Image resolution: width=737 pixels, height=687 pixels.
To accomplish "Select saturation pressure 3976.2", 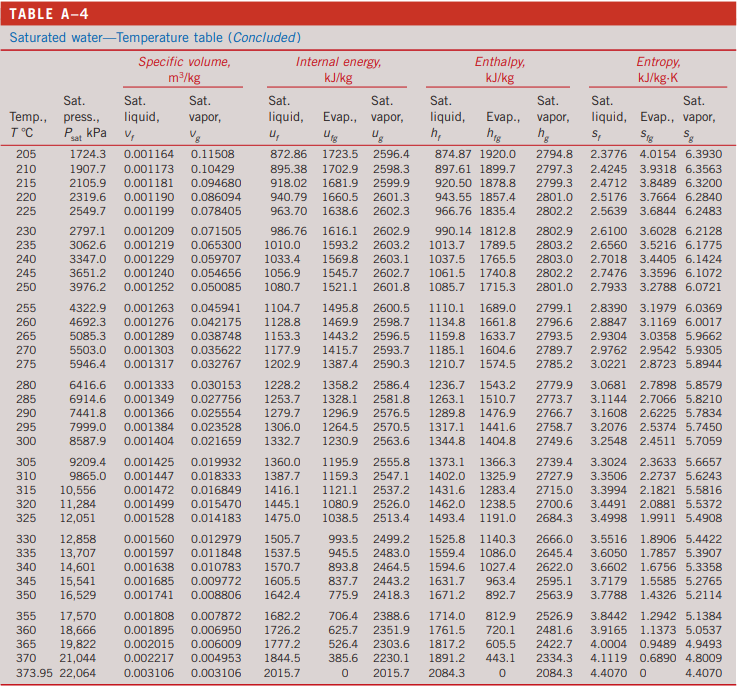I will coord(88,287).
